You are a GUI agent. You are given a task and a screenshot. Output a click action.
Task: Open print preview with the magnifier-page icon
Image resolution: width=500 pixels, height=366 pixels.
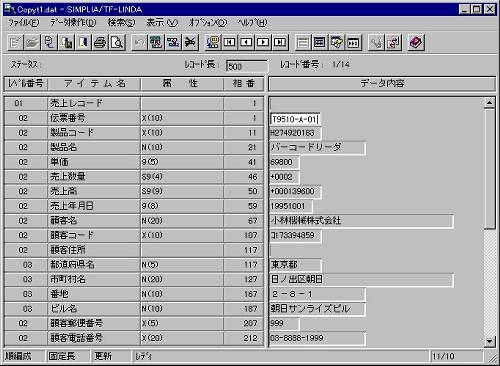tap(117, 42)
